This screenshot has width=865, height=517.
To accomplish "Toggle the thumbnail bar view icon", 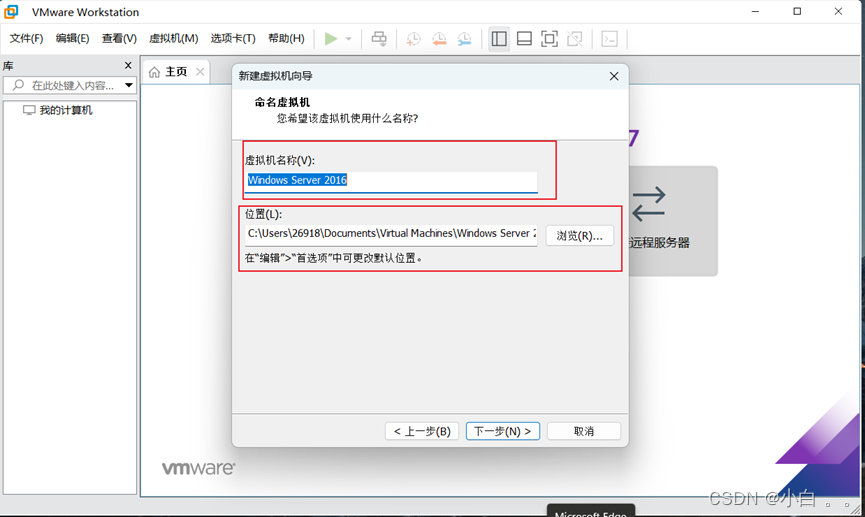I will [x=524, y=39].
